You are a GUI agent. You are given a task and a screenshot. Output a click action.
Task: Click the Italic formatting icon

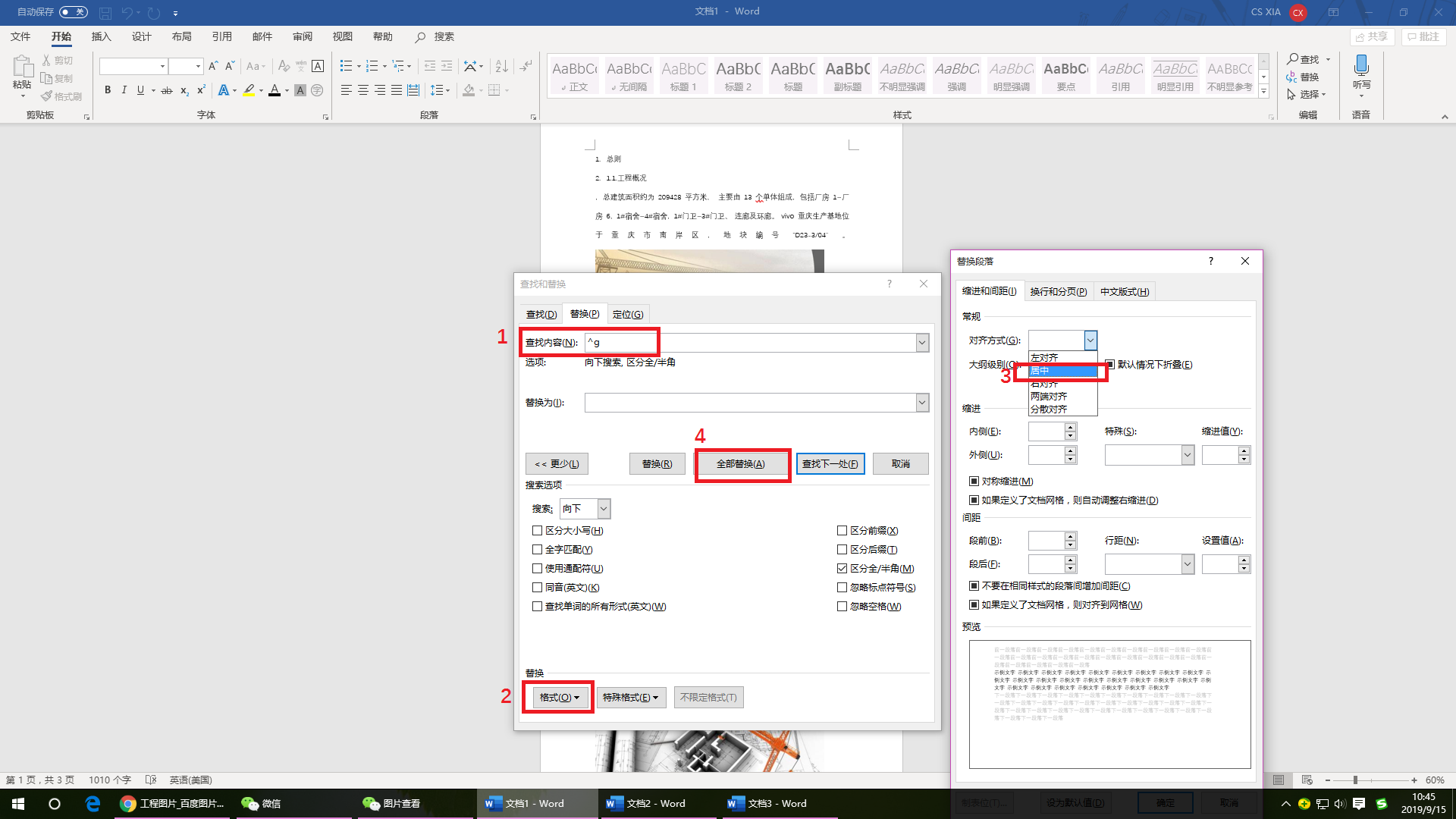pos(124,90)
